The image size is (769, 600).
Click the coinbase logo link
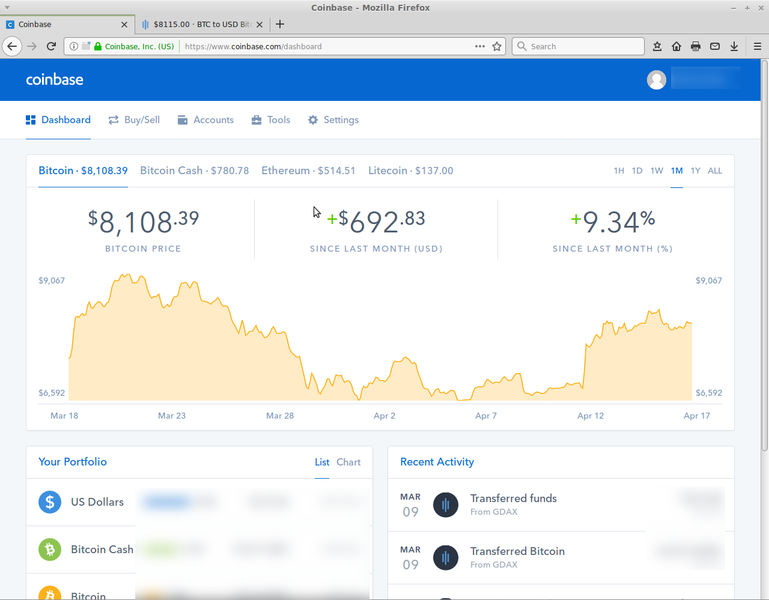pos(54,79)
